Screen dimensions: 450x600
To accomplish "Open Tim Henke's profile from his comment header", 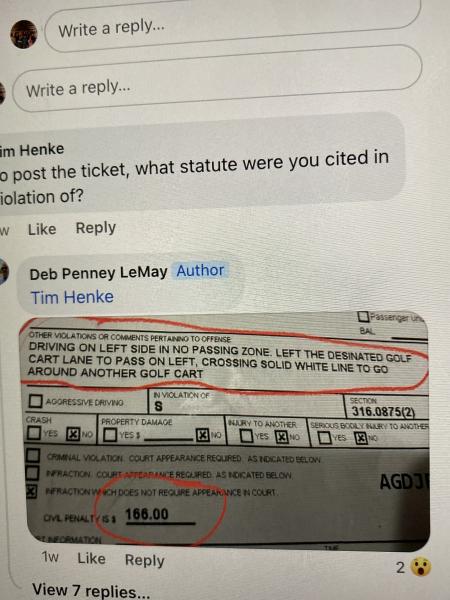I will 32,149.
